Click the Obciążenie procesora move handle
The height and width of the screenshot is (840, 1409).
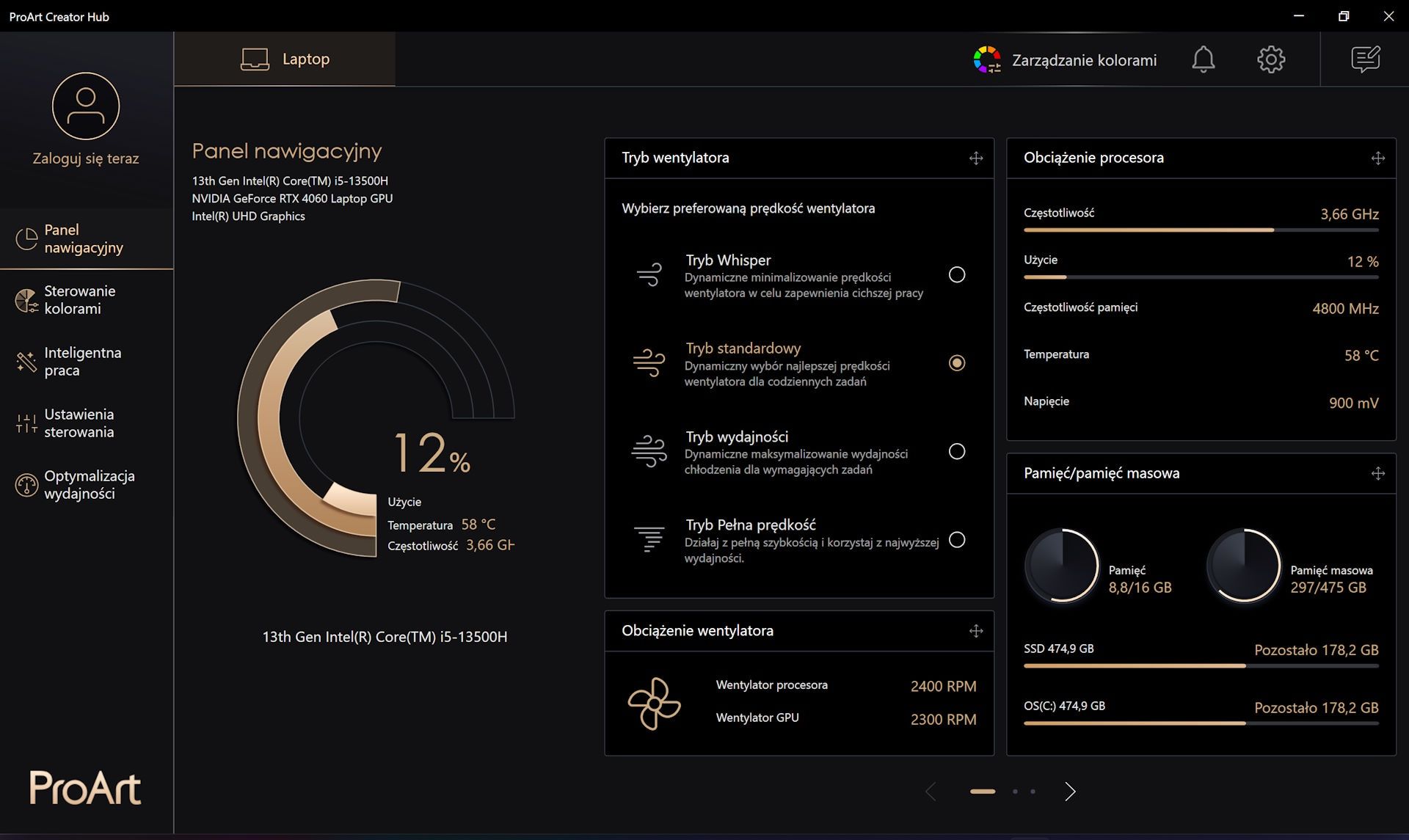pos(1378,158)
